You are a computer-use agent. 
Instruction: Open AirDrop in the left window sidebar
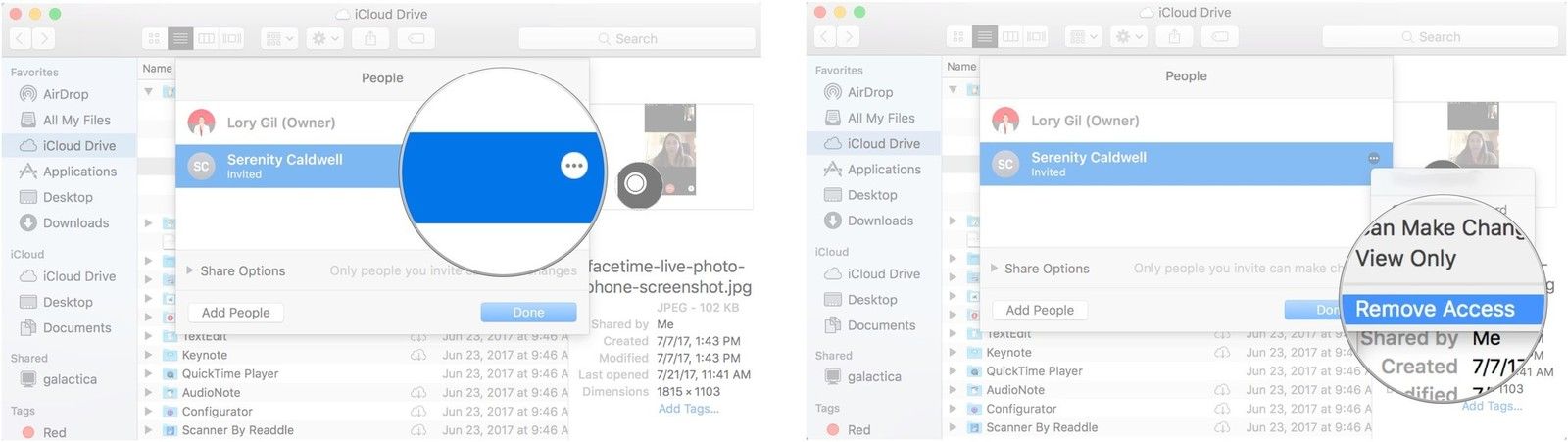(x=66, y=94)
